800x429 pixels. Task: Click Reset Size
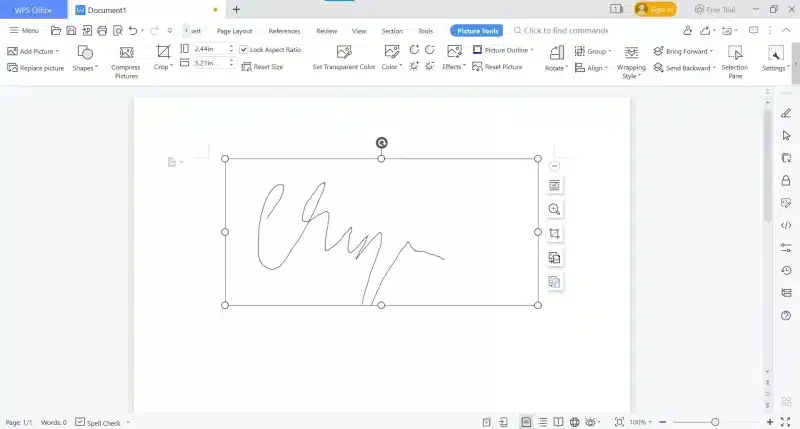pyautogui.click(x=262, y=67)
